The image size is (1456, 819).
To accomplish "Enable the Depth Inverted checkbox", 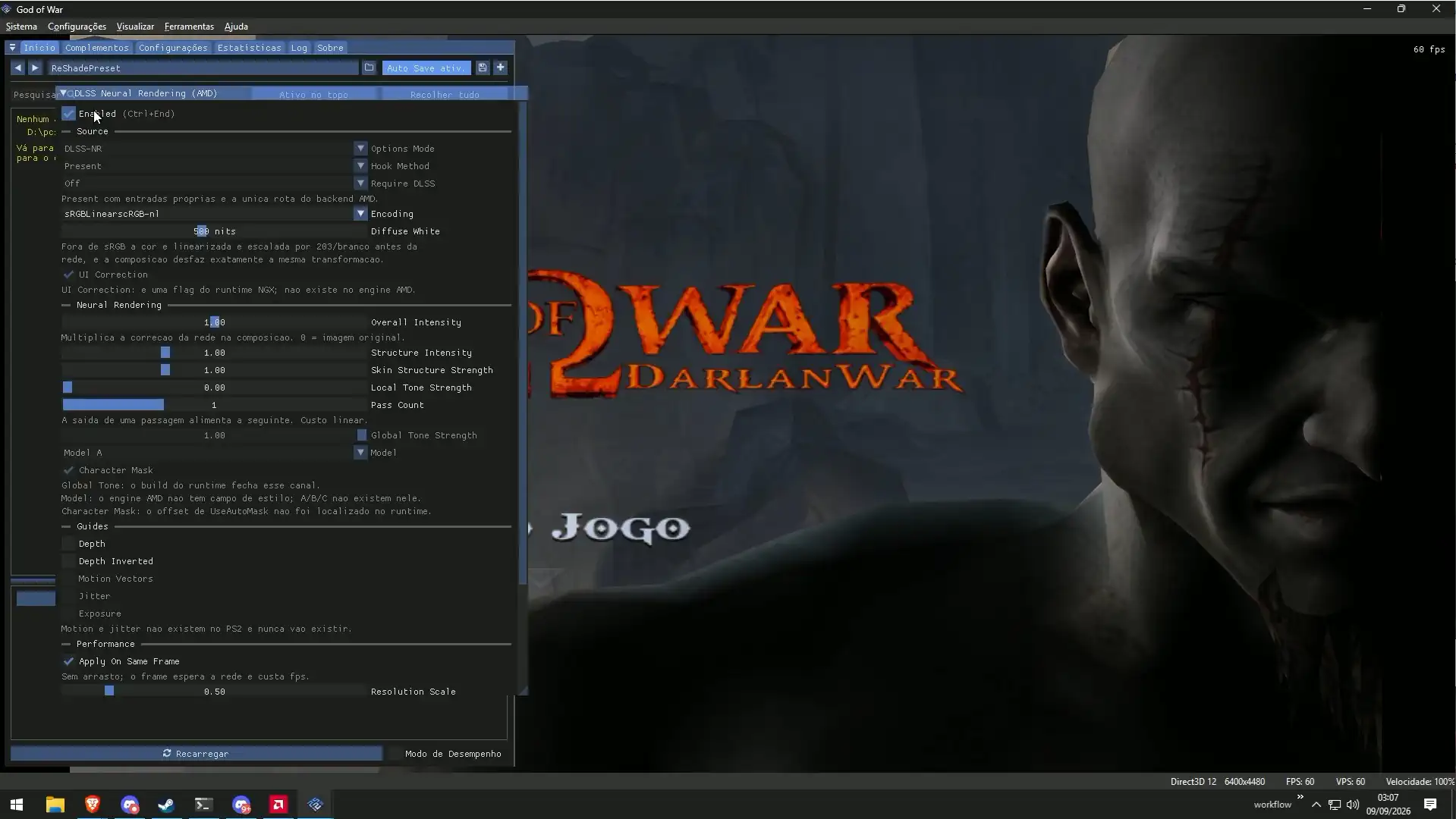I will click(68, 561).
